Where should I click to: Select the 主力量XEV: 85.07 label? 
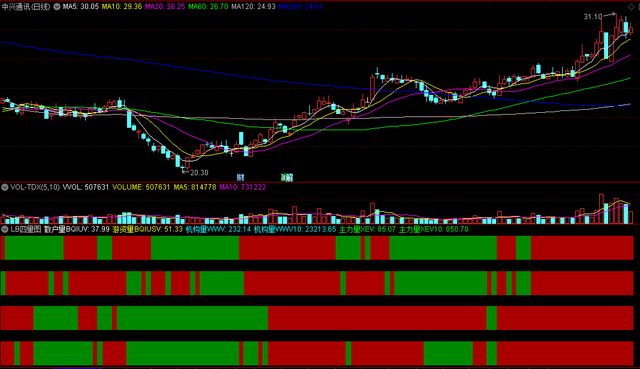coord(367,229)
